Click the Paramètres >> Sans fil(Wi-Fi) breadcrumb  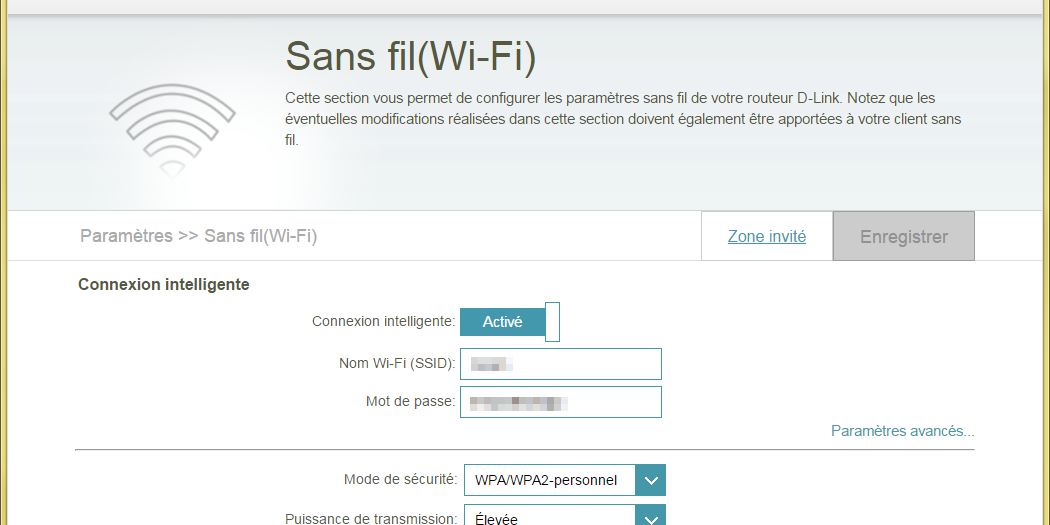[198, 237]
